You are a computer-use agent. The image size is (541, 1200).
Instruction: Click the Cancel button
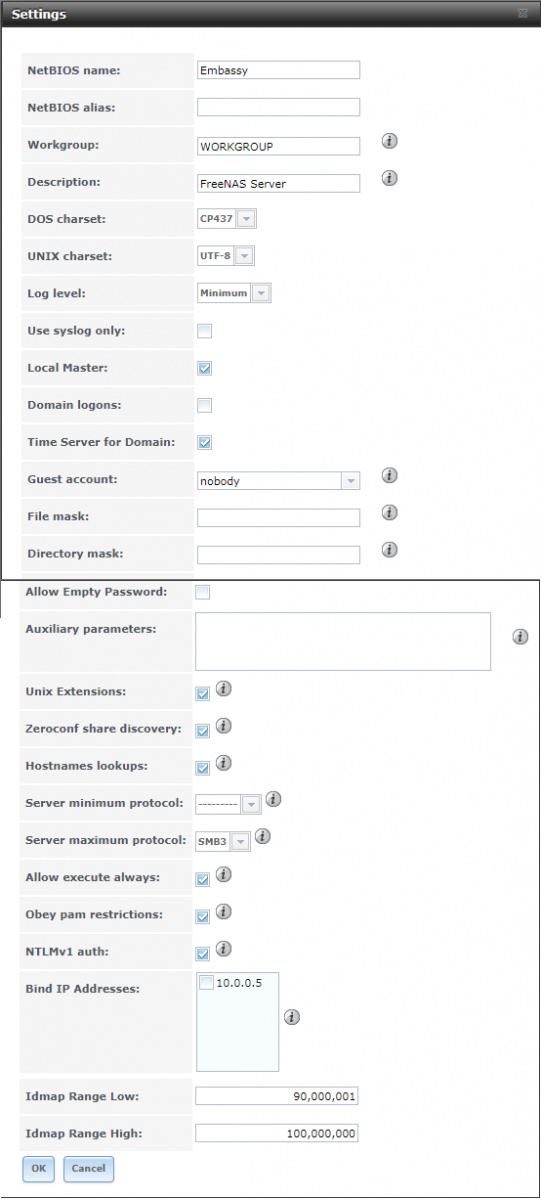click(88, 1168)
